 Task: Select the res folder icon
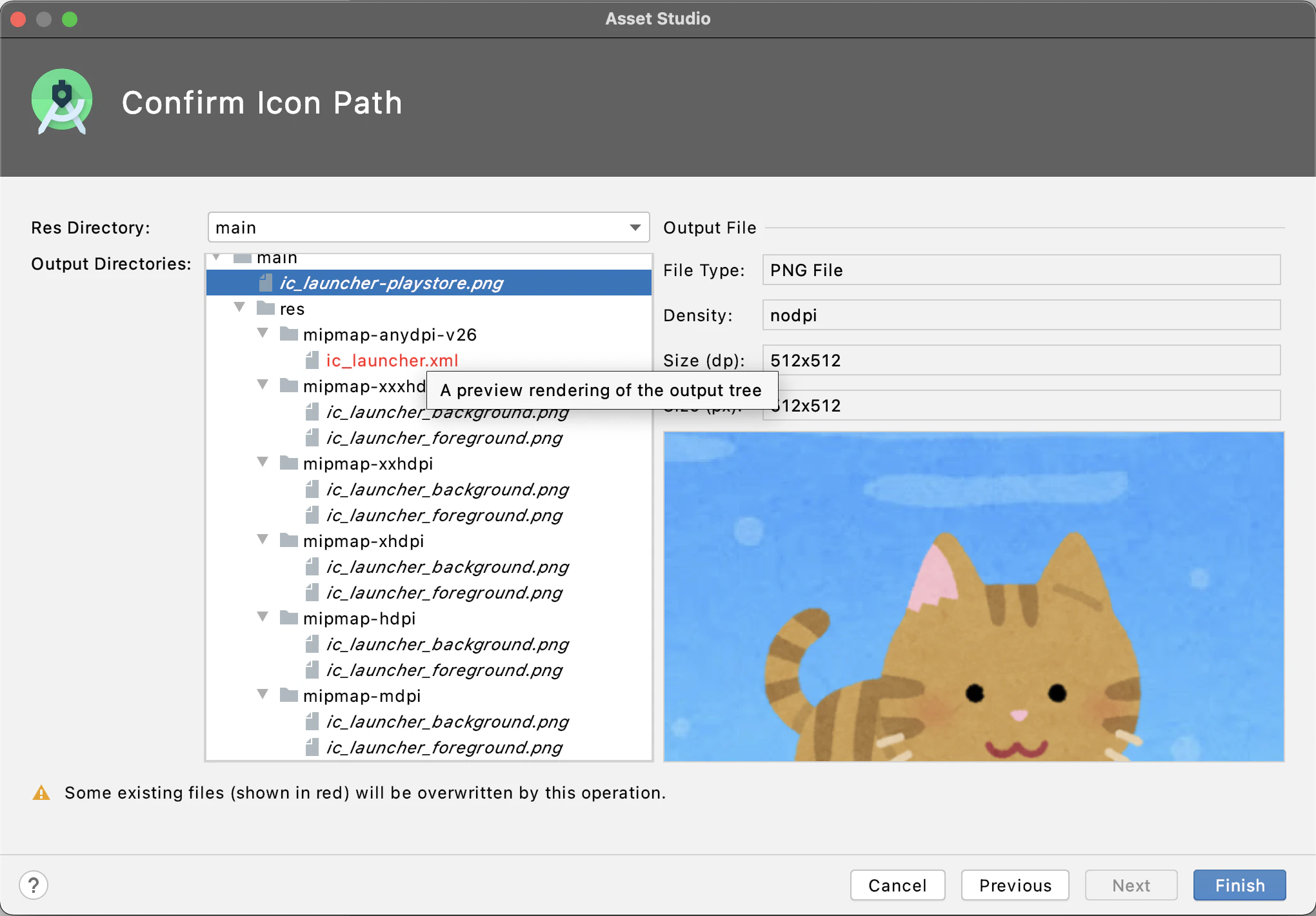pos(266,308)
